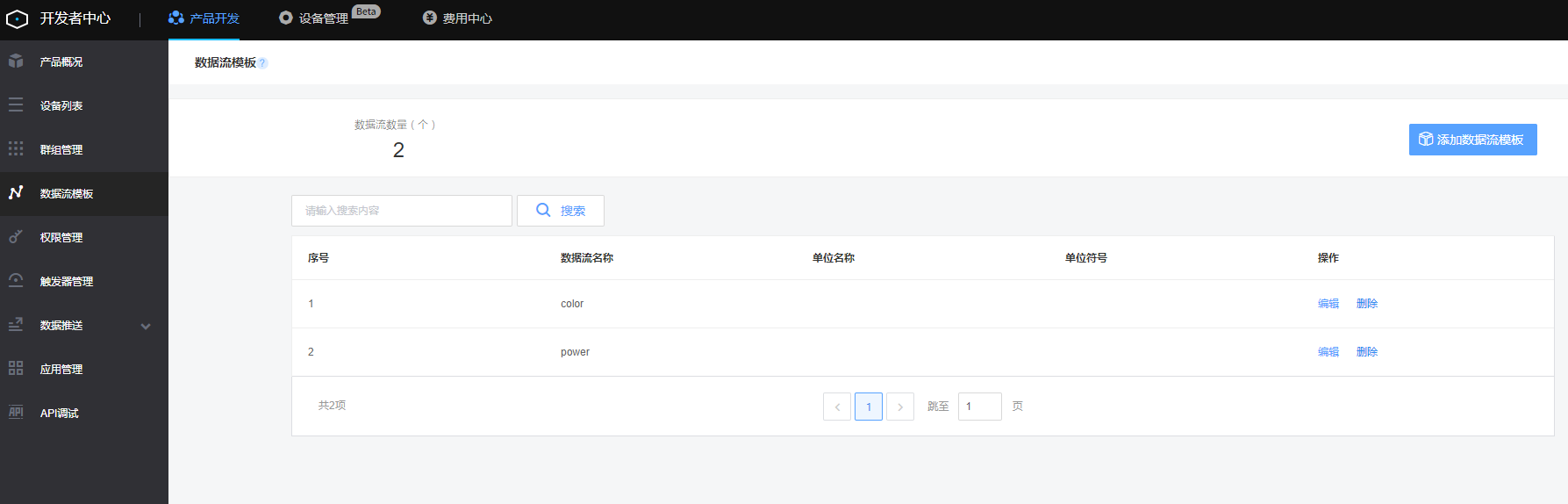Select 数据流模板 sidebar item
The width and height of the screenshot is (1568, 504).
pos(84,194)
